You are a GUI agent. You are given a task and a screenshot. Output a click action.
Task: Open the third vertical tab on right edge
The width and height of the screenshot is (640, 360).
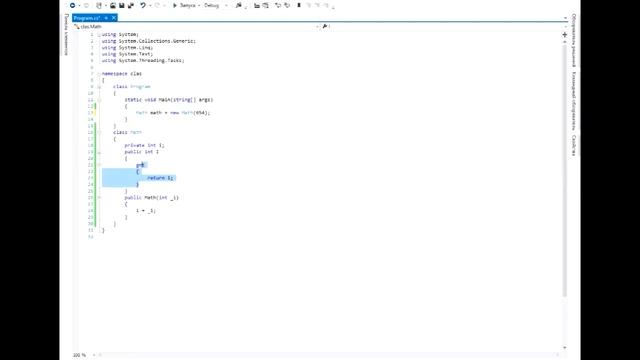(573, 145)
